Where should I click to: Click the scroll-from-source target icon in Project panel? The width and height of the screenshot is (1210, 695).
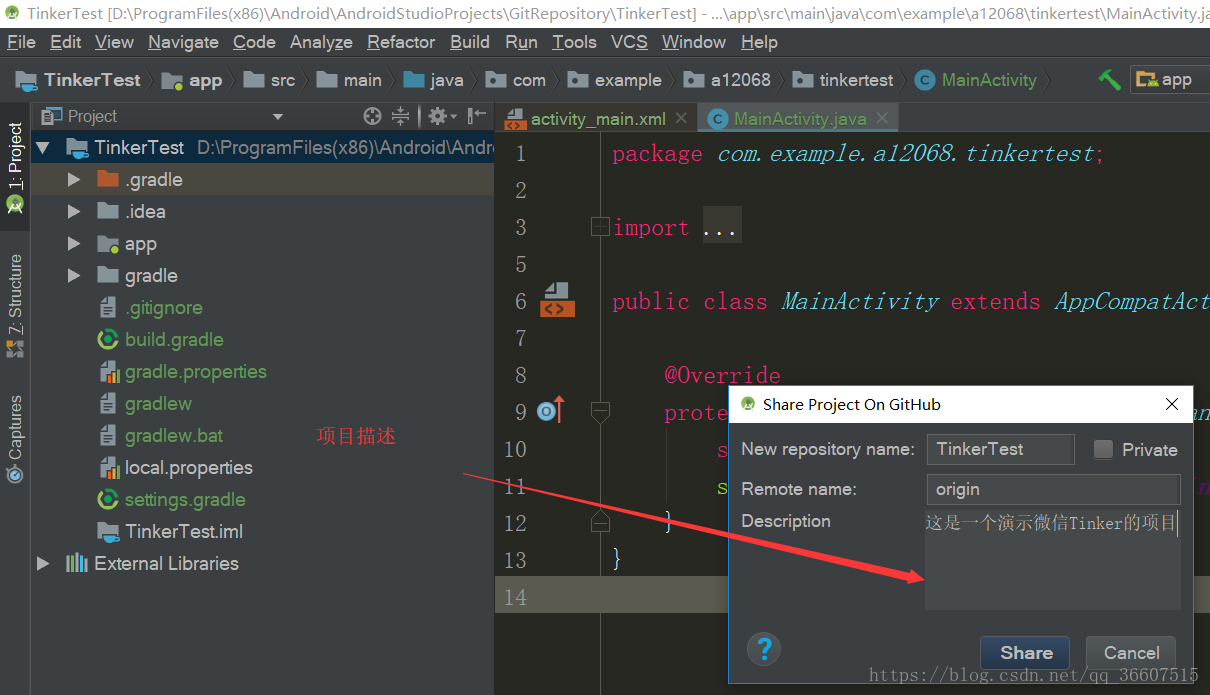click(372, 116)
